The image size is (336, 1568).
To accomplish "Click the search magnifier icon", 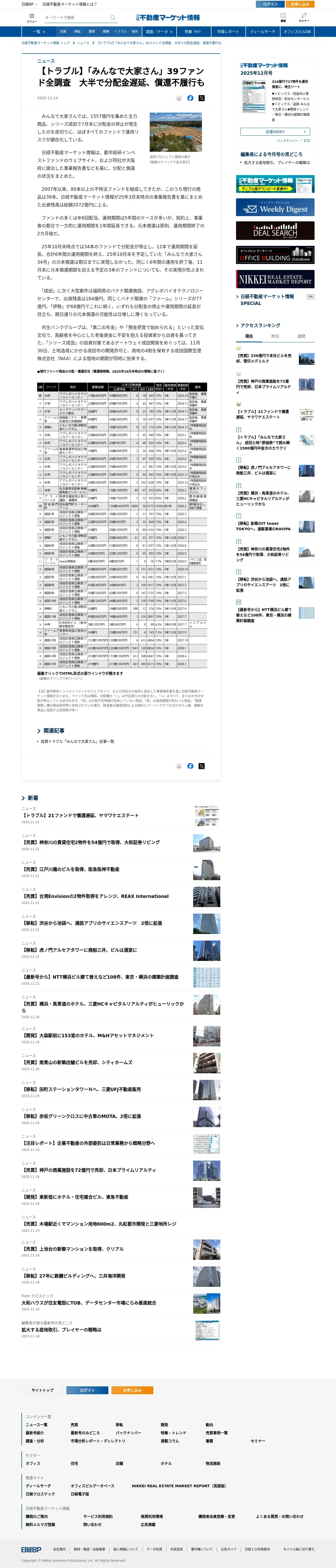I will (112, 18).
